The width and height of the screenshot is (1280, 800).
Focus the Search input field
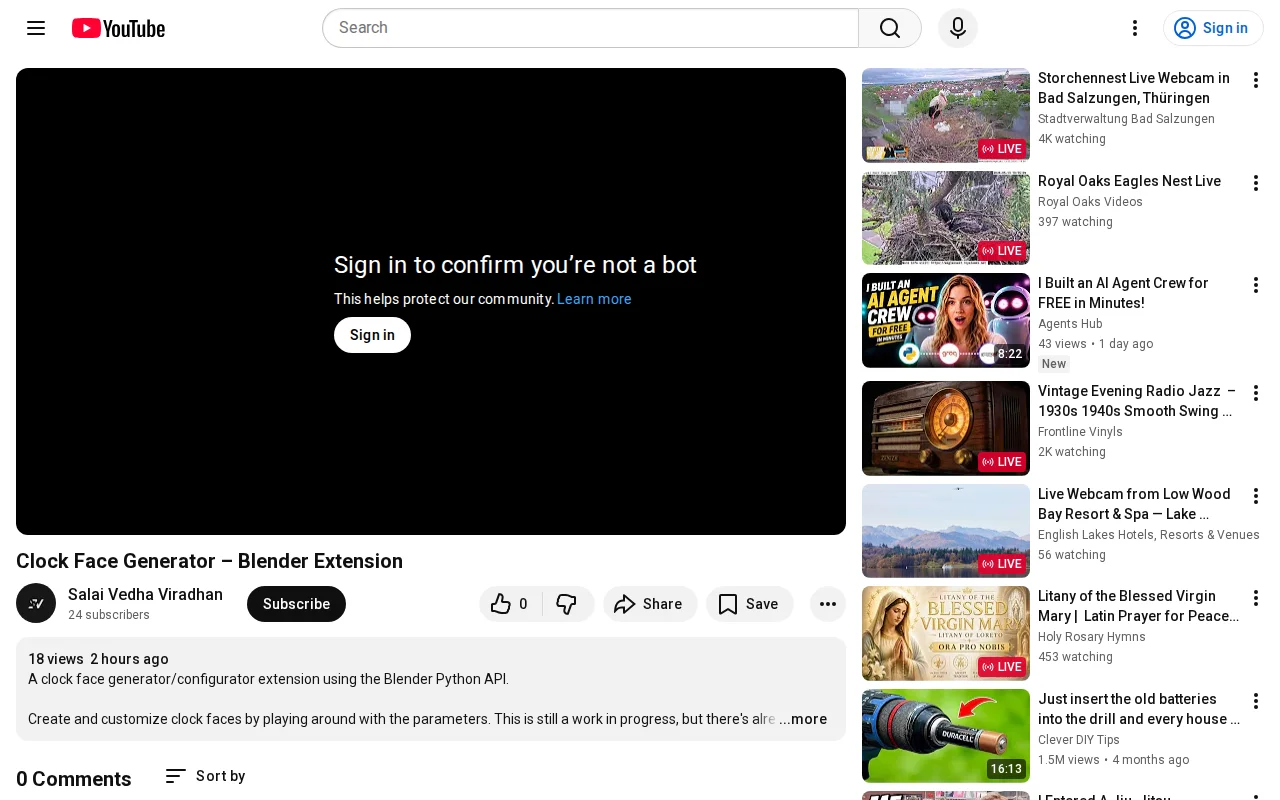[590, 28]
